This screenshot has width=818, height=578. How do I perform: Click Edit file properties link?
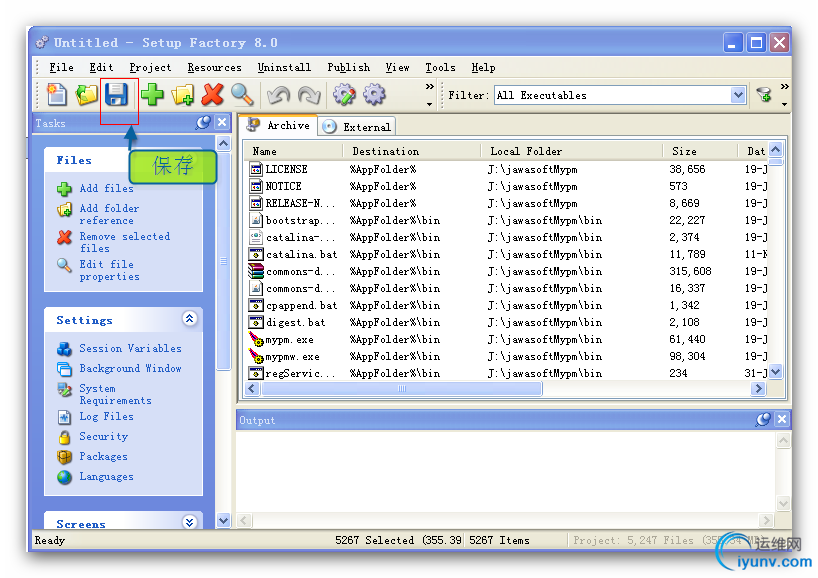pos(109,270)
